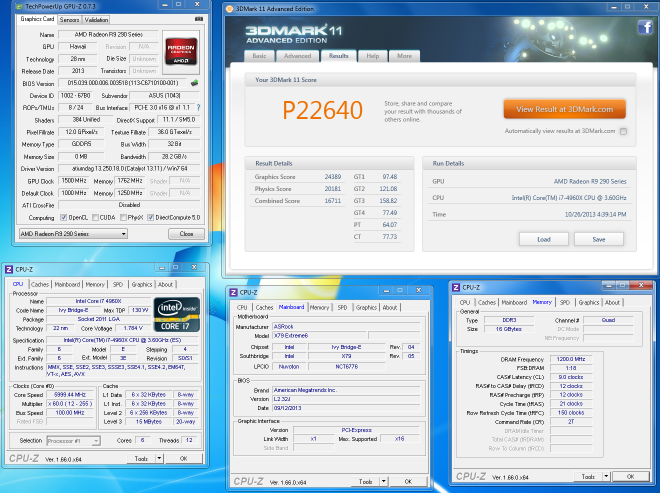Expand Tools dropdown arrow in CPU-Z Memory window

coord(606,476)
